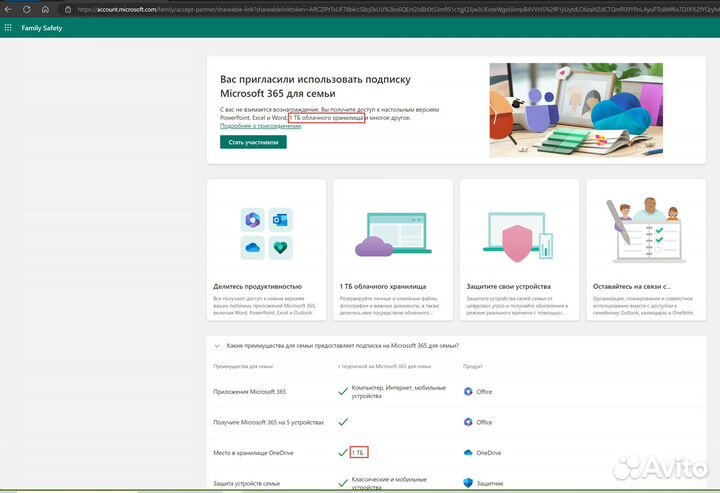
Task: Select the 1 ТБ облачного хранилища card title
Action: 383,286
